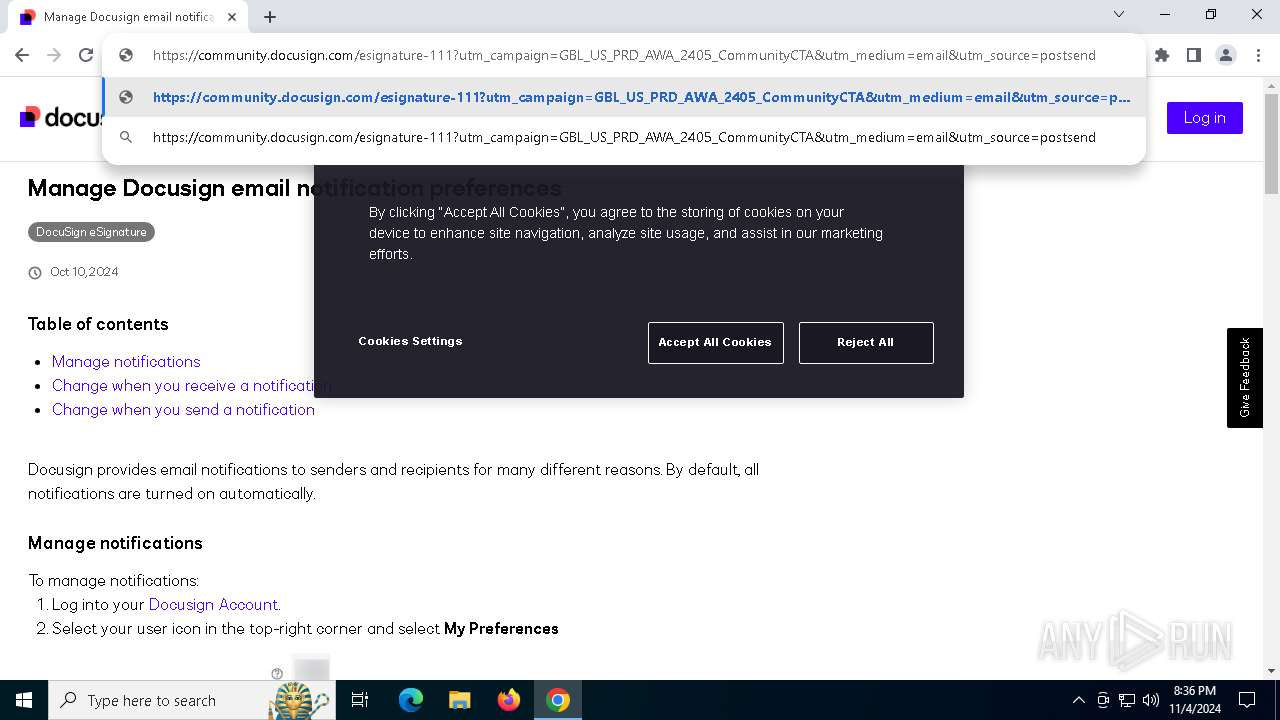The height and width of the screenshot is (720, 1280).
Task: Click the Docusign logo in the header
Action: (x=60, y=118)
